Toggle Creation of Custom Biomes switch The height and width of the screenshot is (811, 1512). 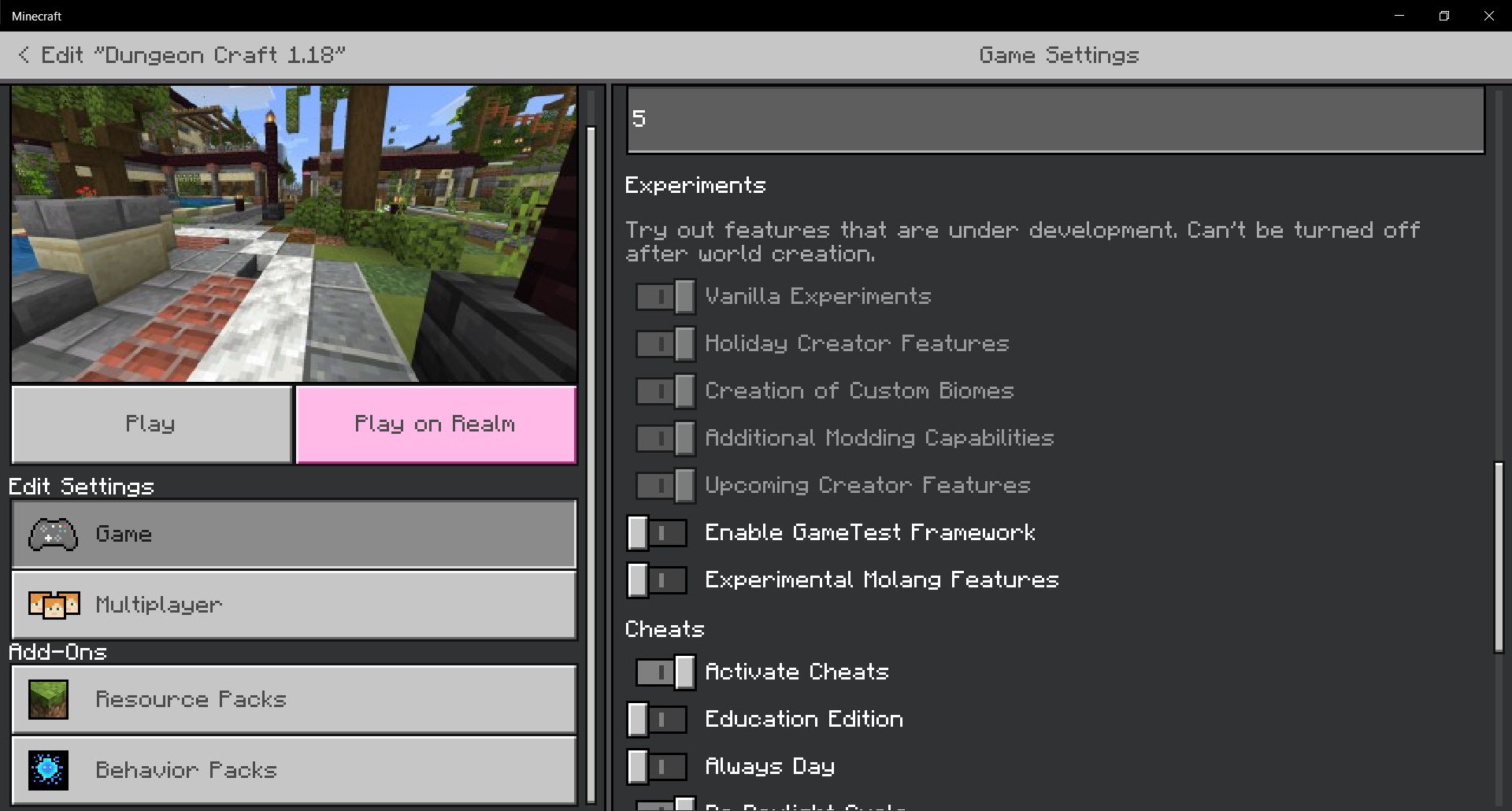point(665,391)
